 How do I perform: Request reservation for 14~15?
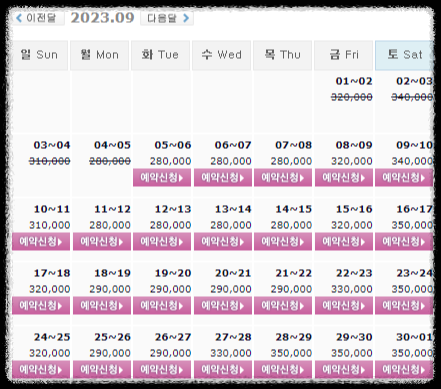point(283,241)
